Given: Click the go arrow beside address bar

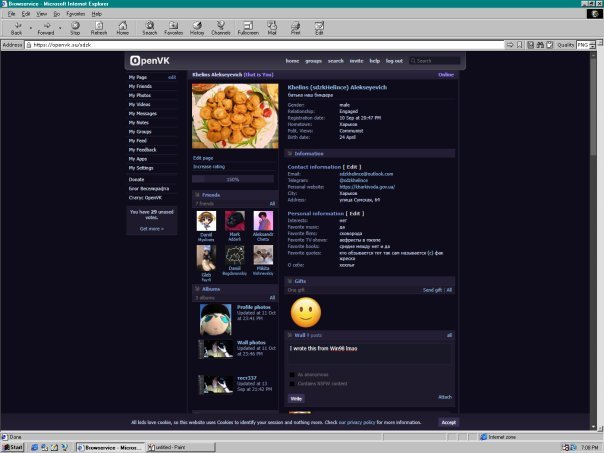Looking at the screenshot, I should click(x=510, y=45).
